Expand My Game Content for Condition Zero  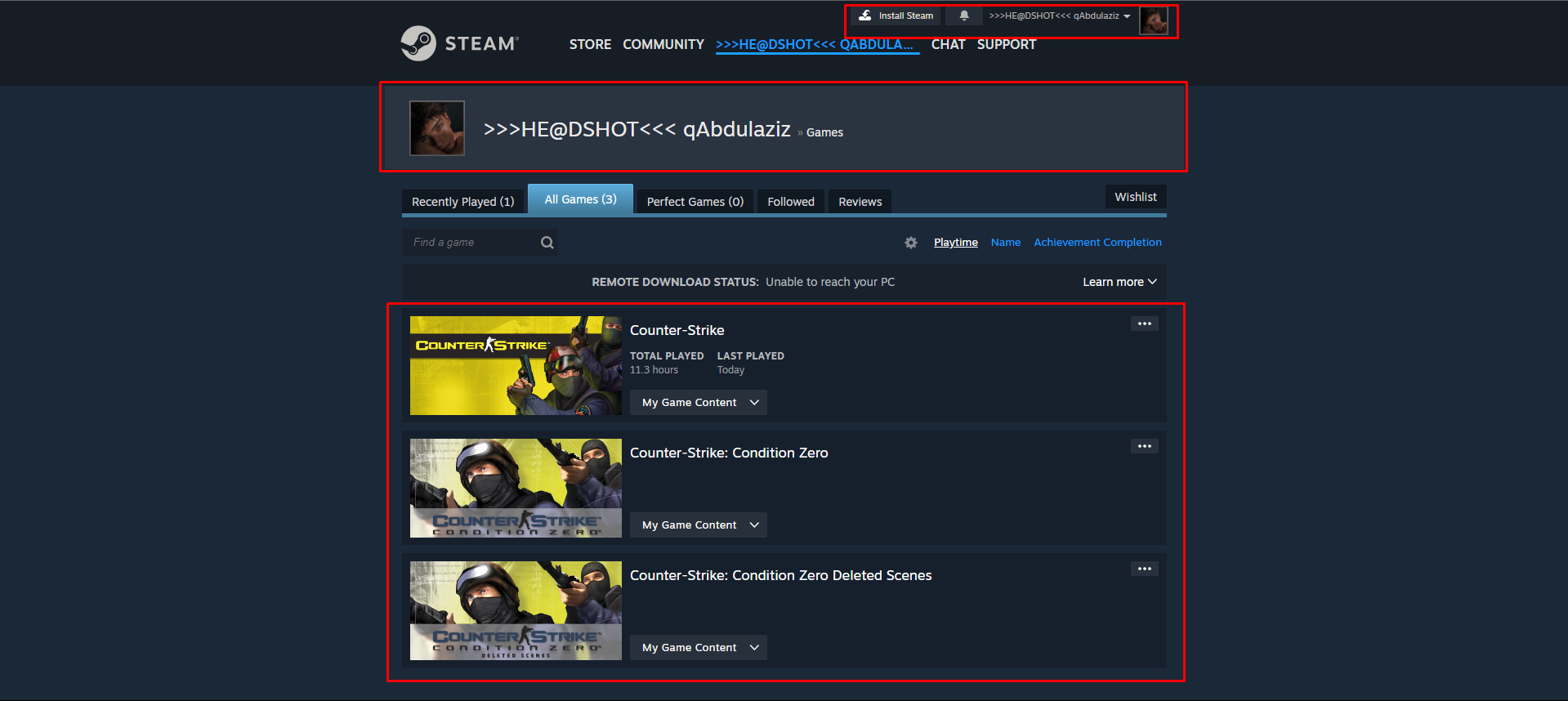(x=699, y=525)
